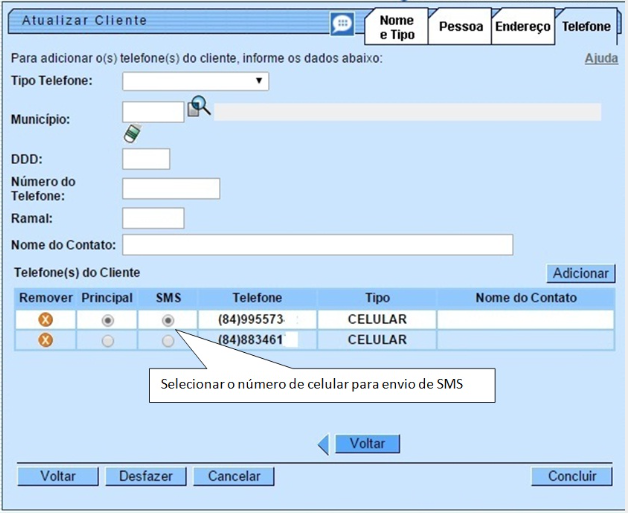The image size is (628, 515).
Task: Click the blue left arrow beside Voltar
Action: pos(324,445)
